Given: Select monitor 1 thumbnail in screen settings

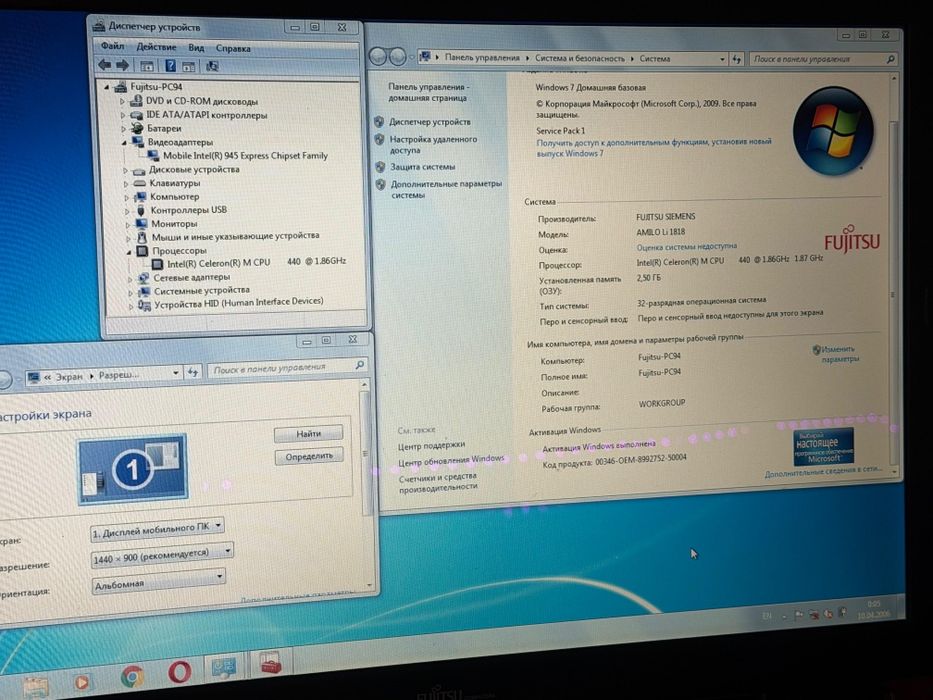Looking at the screenshot, I should (132, 469).
